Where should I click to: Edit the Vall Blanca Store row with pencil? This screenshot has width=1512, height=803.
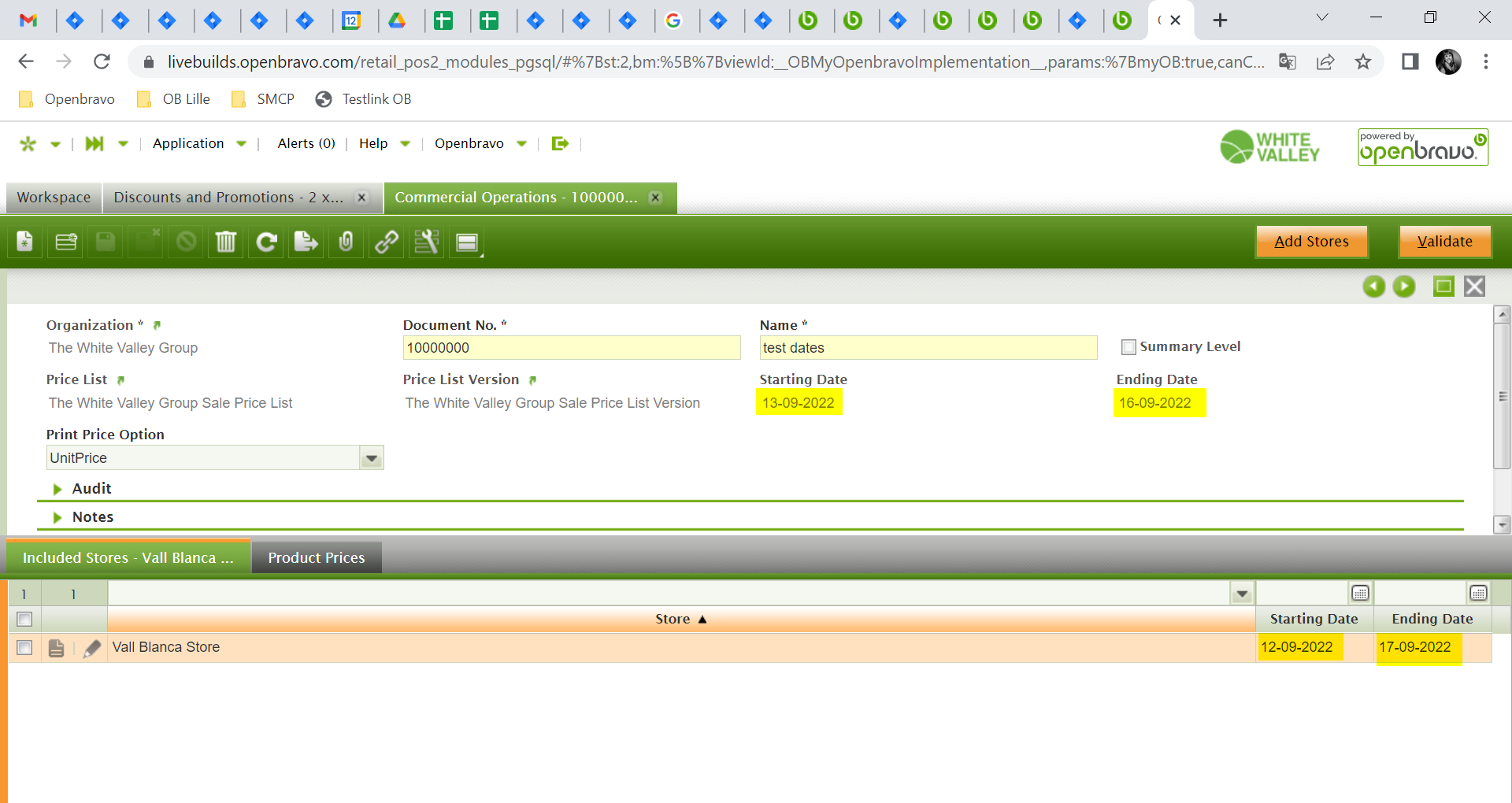pyautogui.click(x=92, y=648)
